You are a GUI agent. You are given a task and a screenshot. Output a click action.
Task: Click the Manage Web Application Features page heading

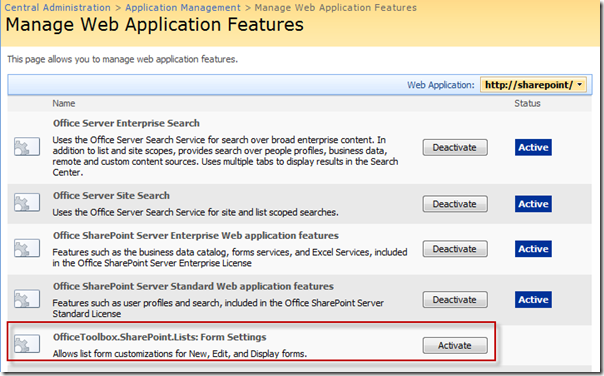coord(154,25)
